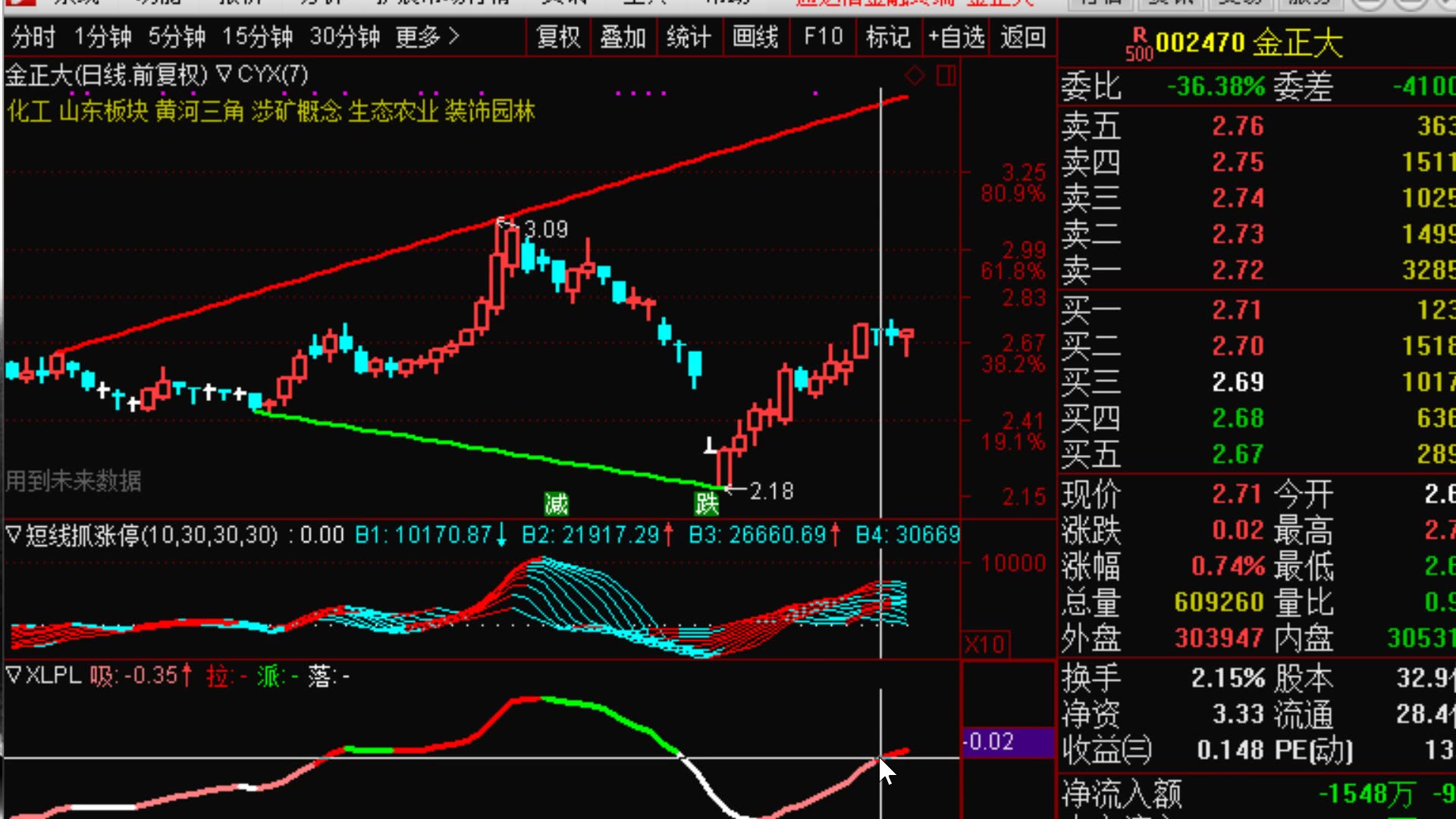Click the 用到未来数据 notice text
The width and height of the screenshot is (1456, 819).
click(x=74, y=481)
